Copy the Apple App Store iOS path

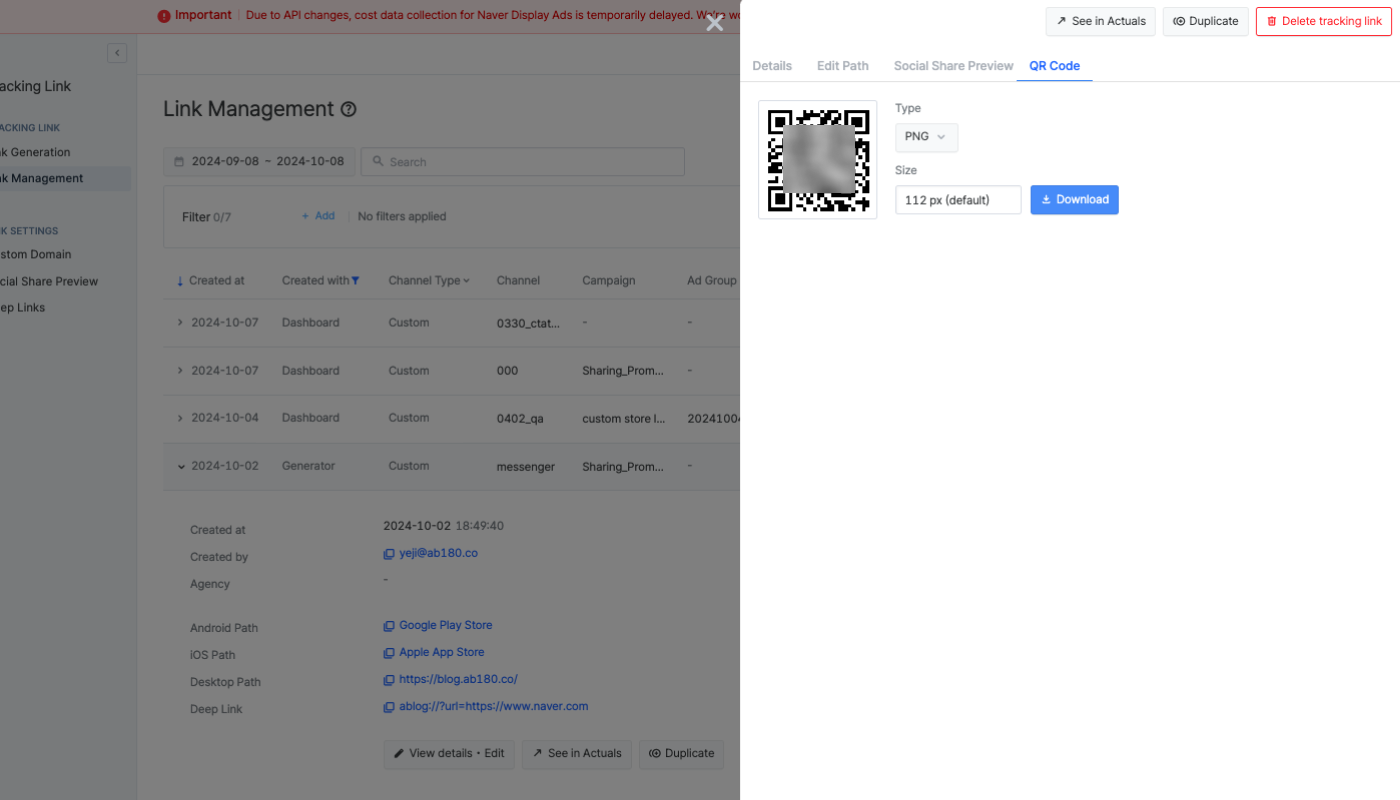(389, 653)
